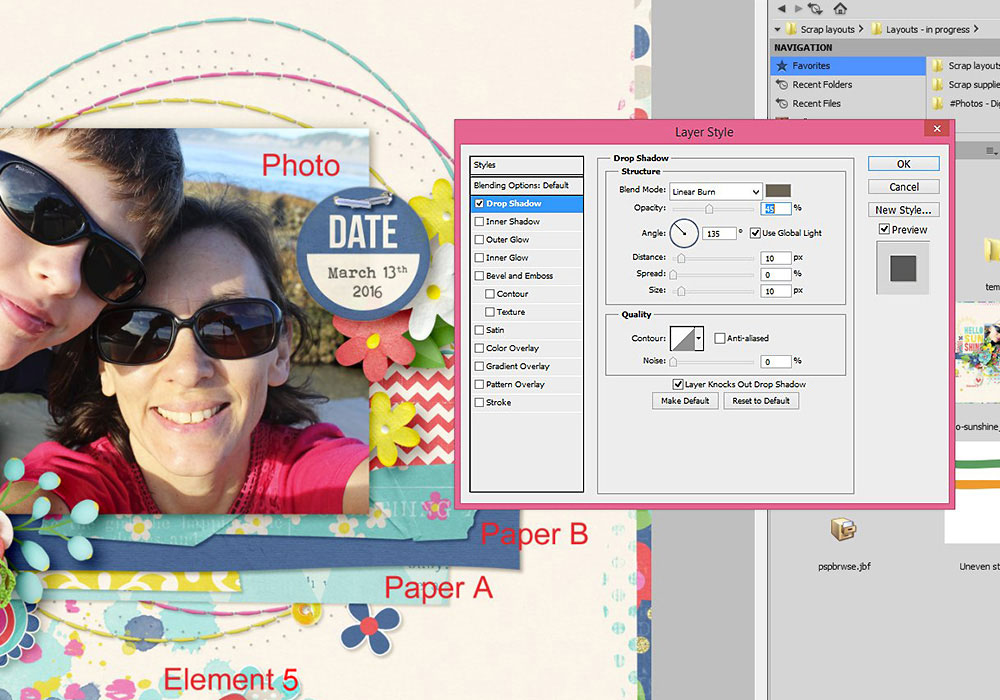Viewport: 1000px width, 700px height.
Task: Enable the Pattern Overlay checkbox
Action: point(479,384)
